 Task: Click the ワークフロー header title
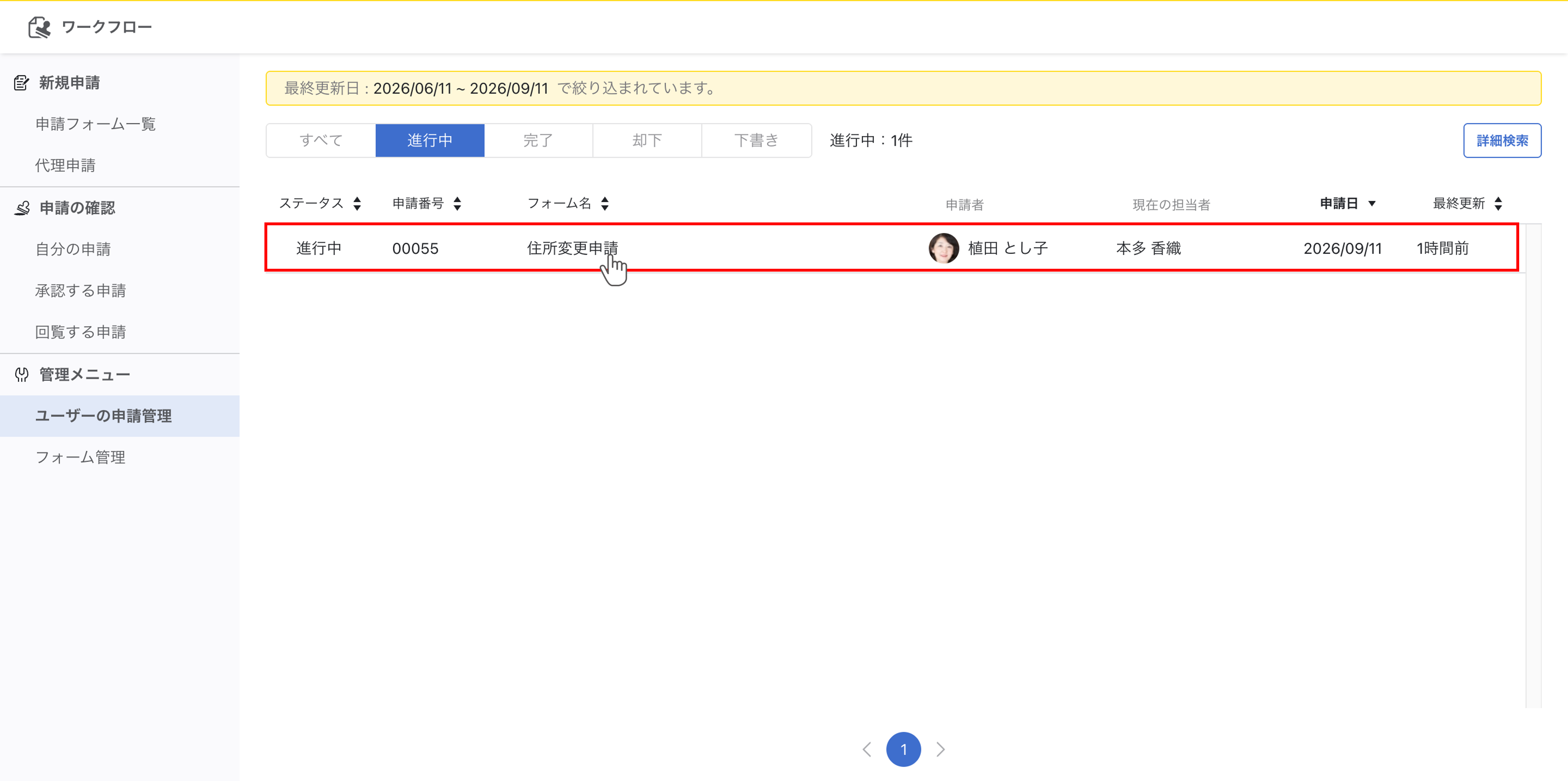pos(107,27)
